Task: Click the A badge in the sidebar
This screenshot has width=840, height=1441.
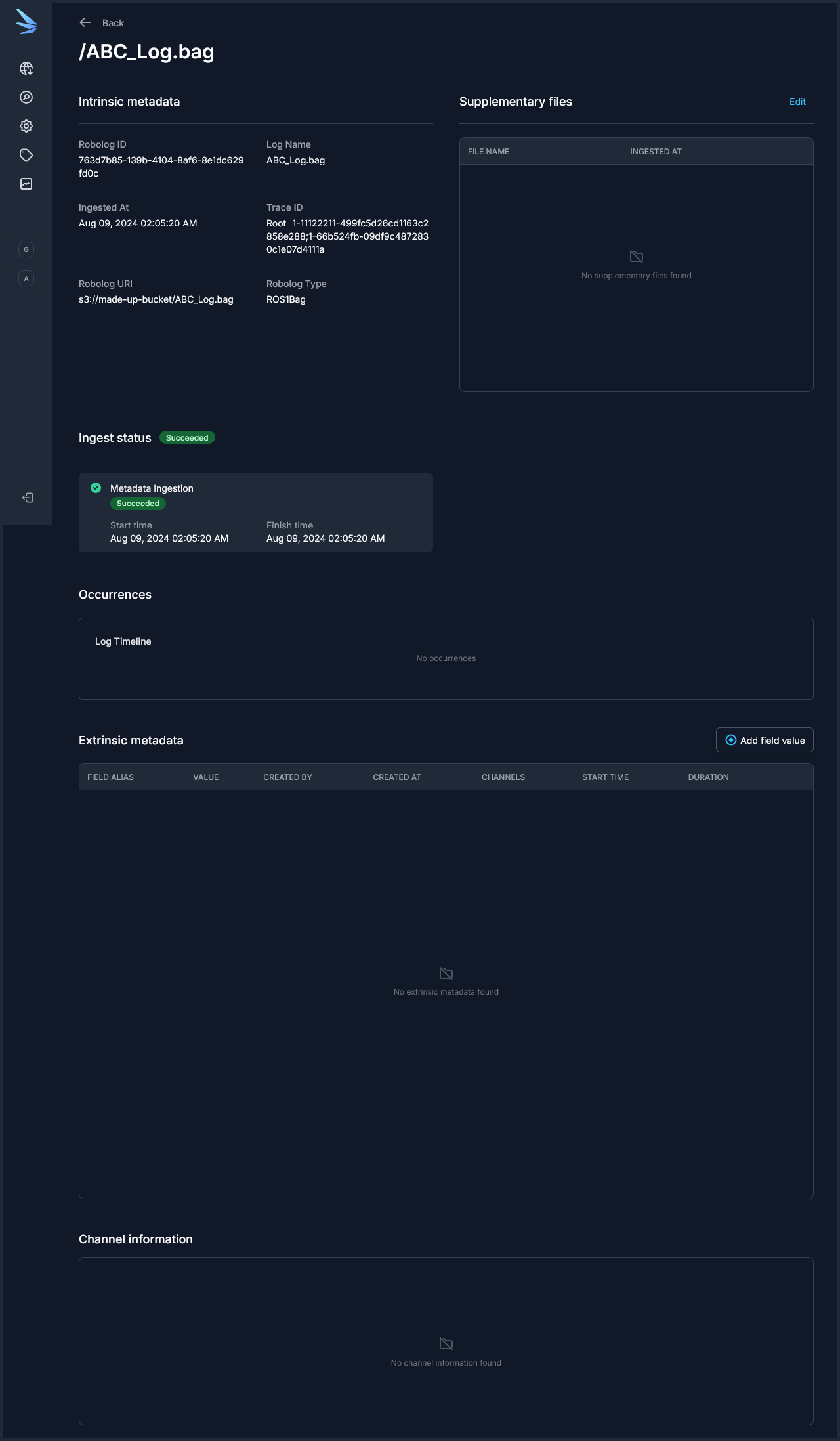Action: tap(26, 278)
